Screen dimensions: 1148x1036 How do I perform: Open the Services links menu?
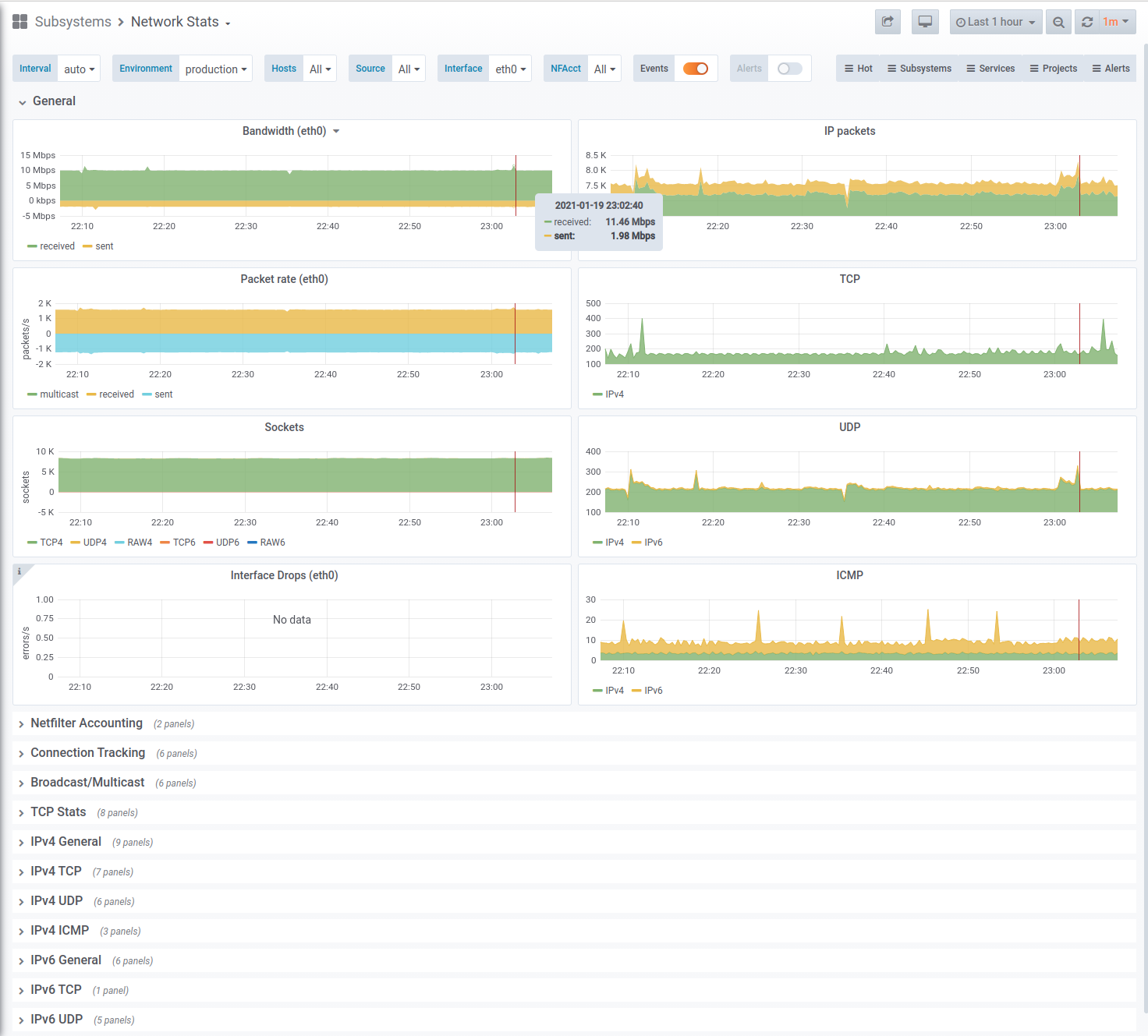pyautogui.click(x=990, y=69)
